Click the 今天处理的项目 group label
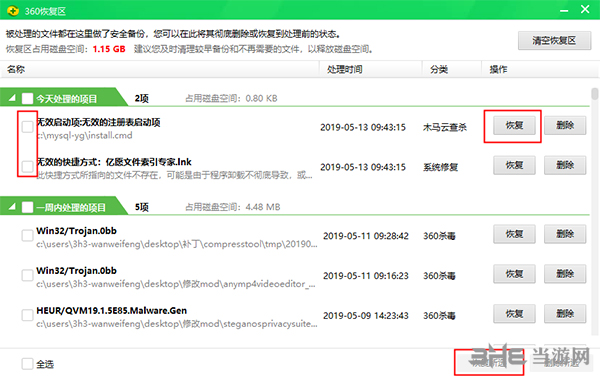600x379 pixels. pos(67,99)
